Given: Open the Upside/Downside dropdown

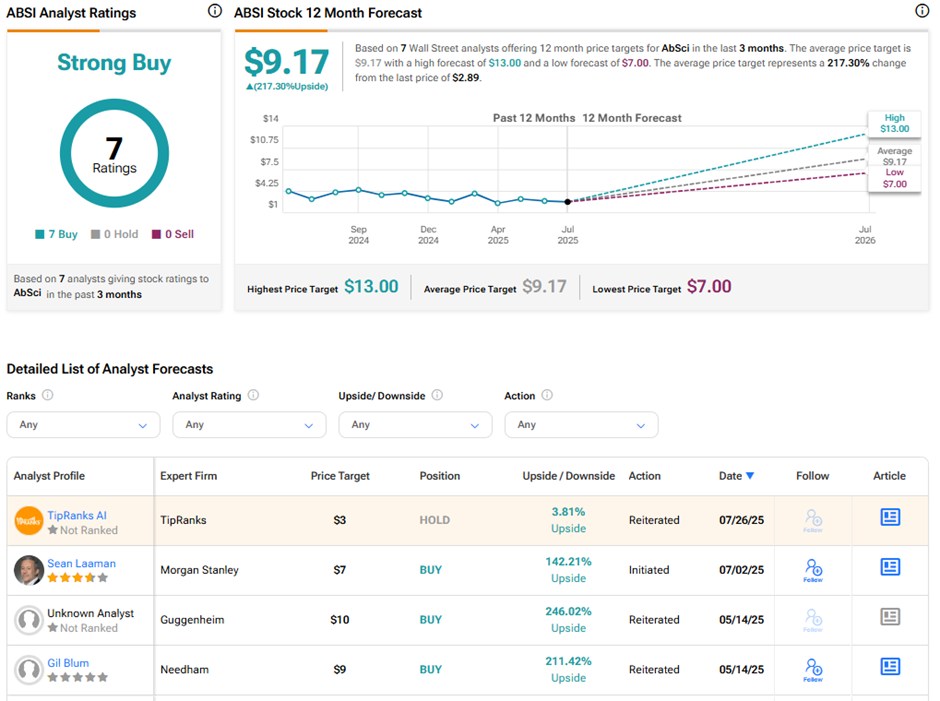Looking at the screenshot, I should tap(415, 425).
